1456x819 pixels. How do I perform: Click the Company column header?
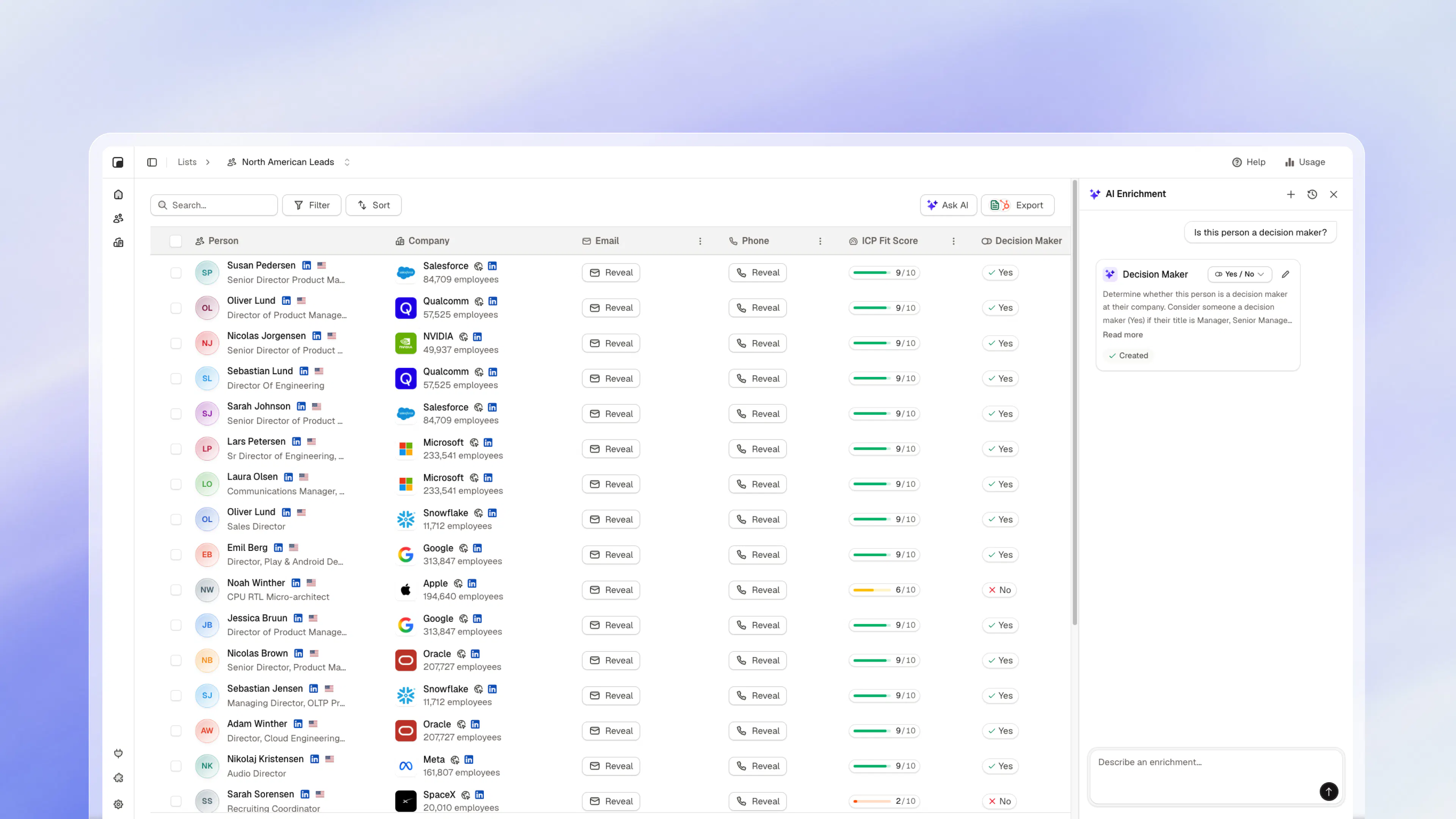point(422,242)
